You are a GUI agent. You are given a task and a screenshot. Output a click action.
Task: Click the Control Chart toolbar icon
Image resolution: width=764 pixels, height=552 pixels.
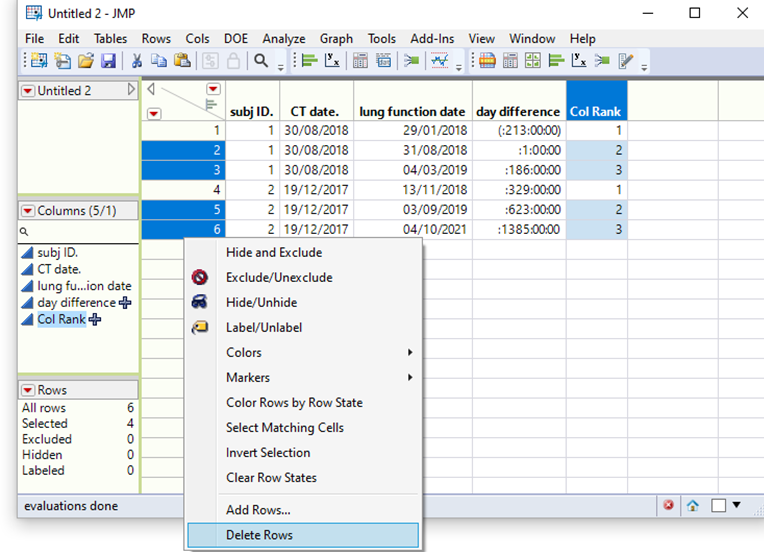(439, 61)
